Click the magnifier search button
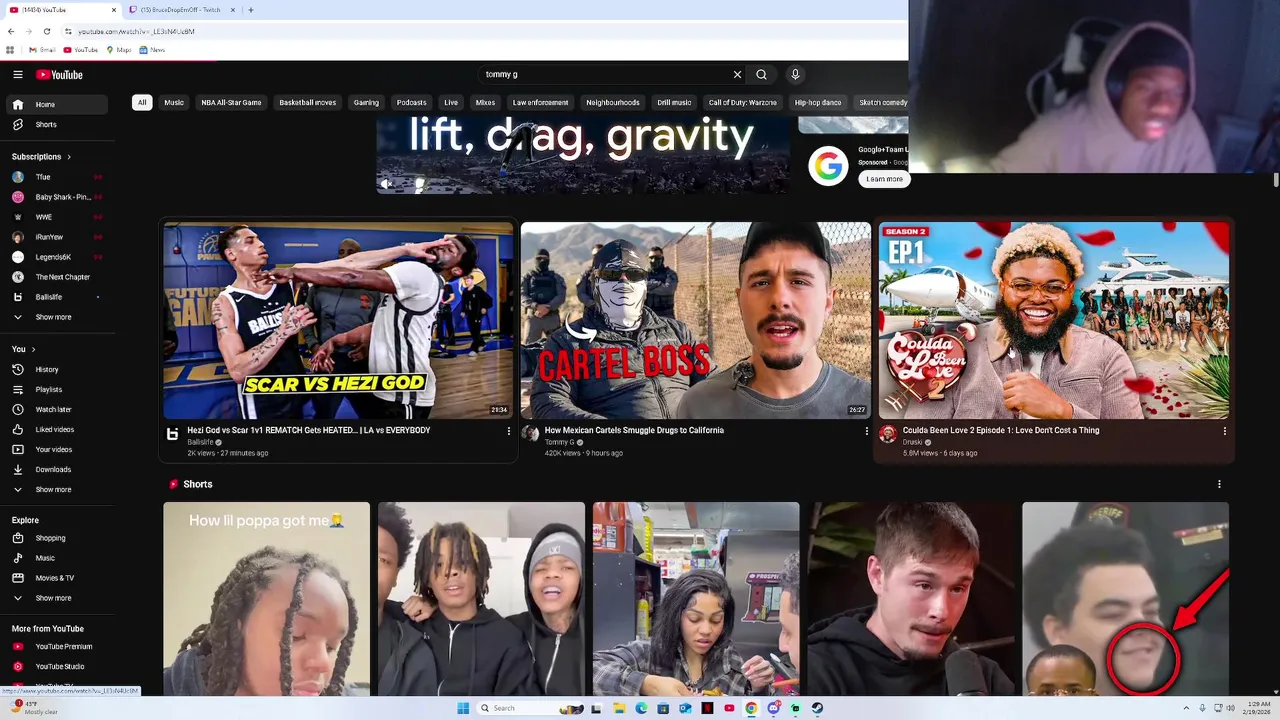The height and width of the screenshot is (720, 1280). click(762, 75)
